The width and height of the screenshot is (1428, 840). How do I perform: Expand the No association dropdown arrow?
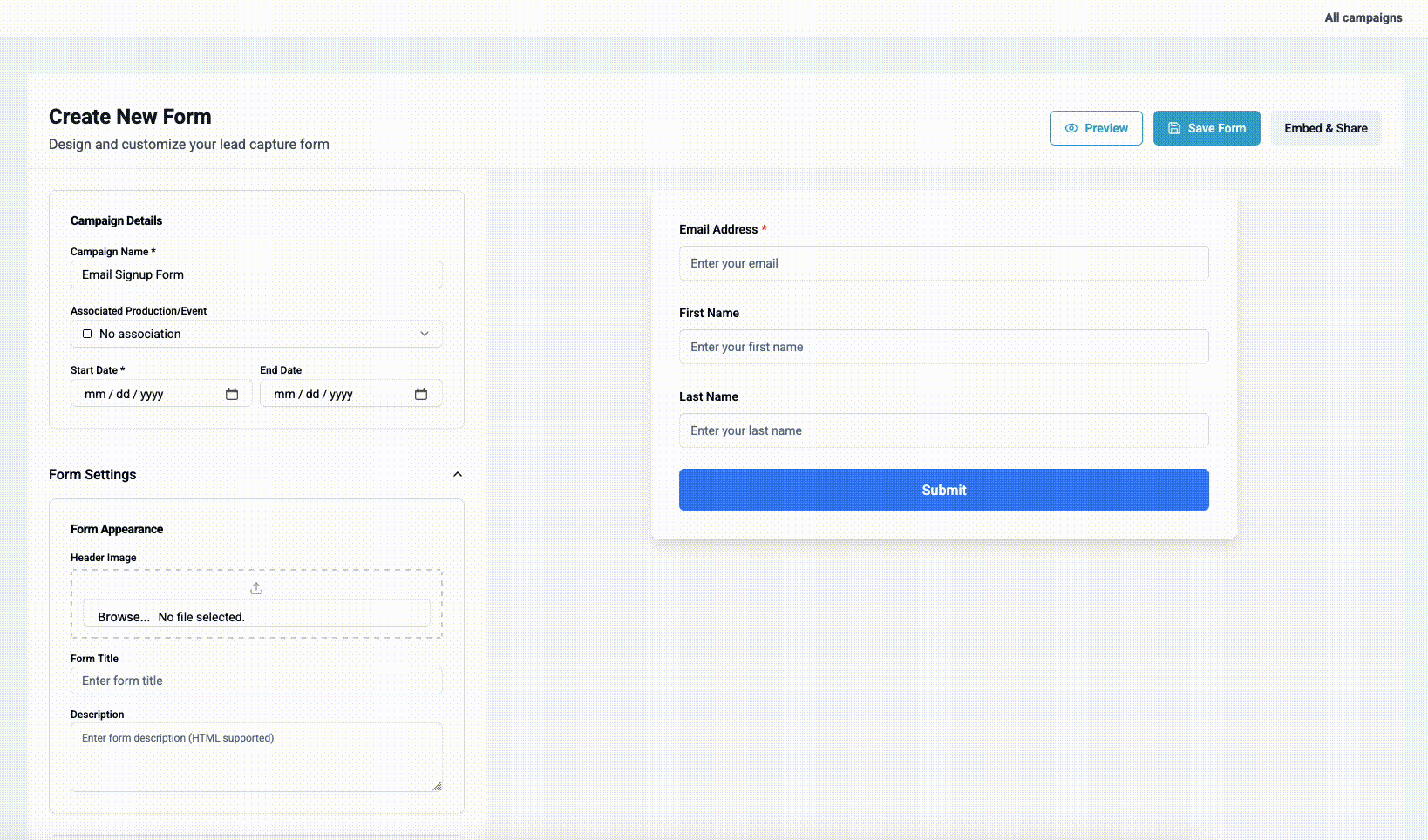tap(425, 334)
